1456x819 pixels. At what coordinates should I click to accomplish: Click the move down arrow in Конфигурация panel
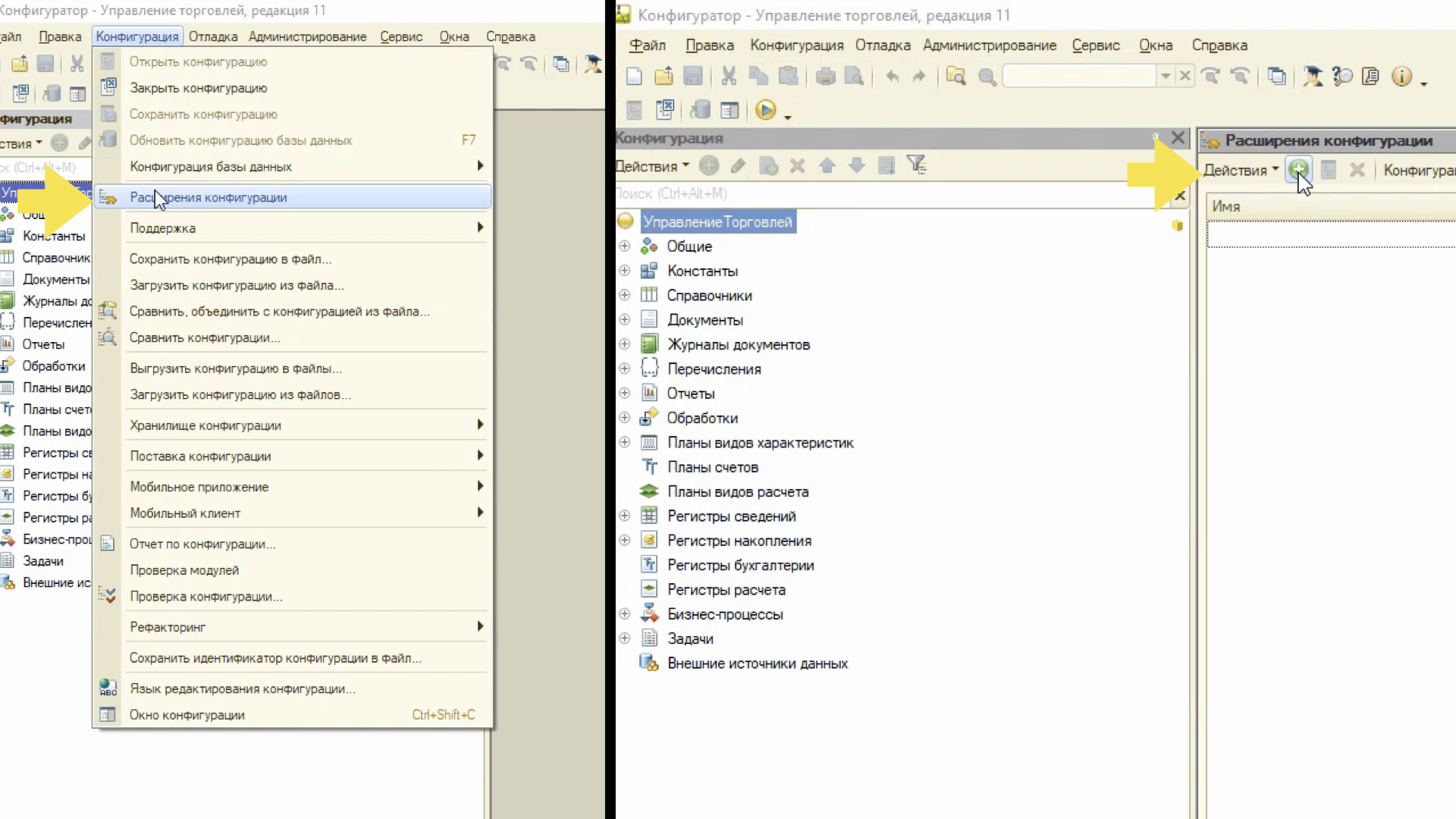click(857, 165)
